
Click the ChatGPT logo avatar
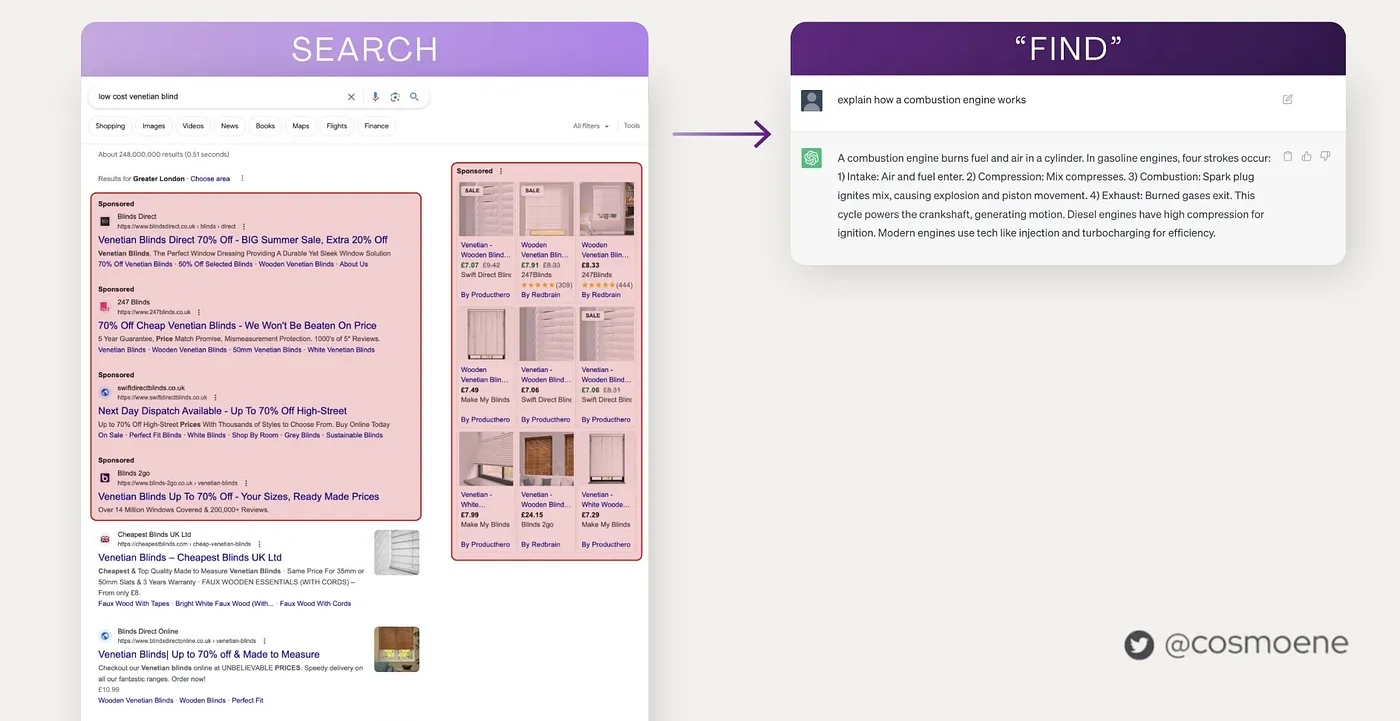click(812, 158)
